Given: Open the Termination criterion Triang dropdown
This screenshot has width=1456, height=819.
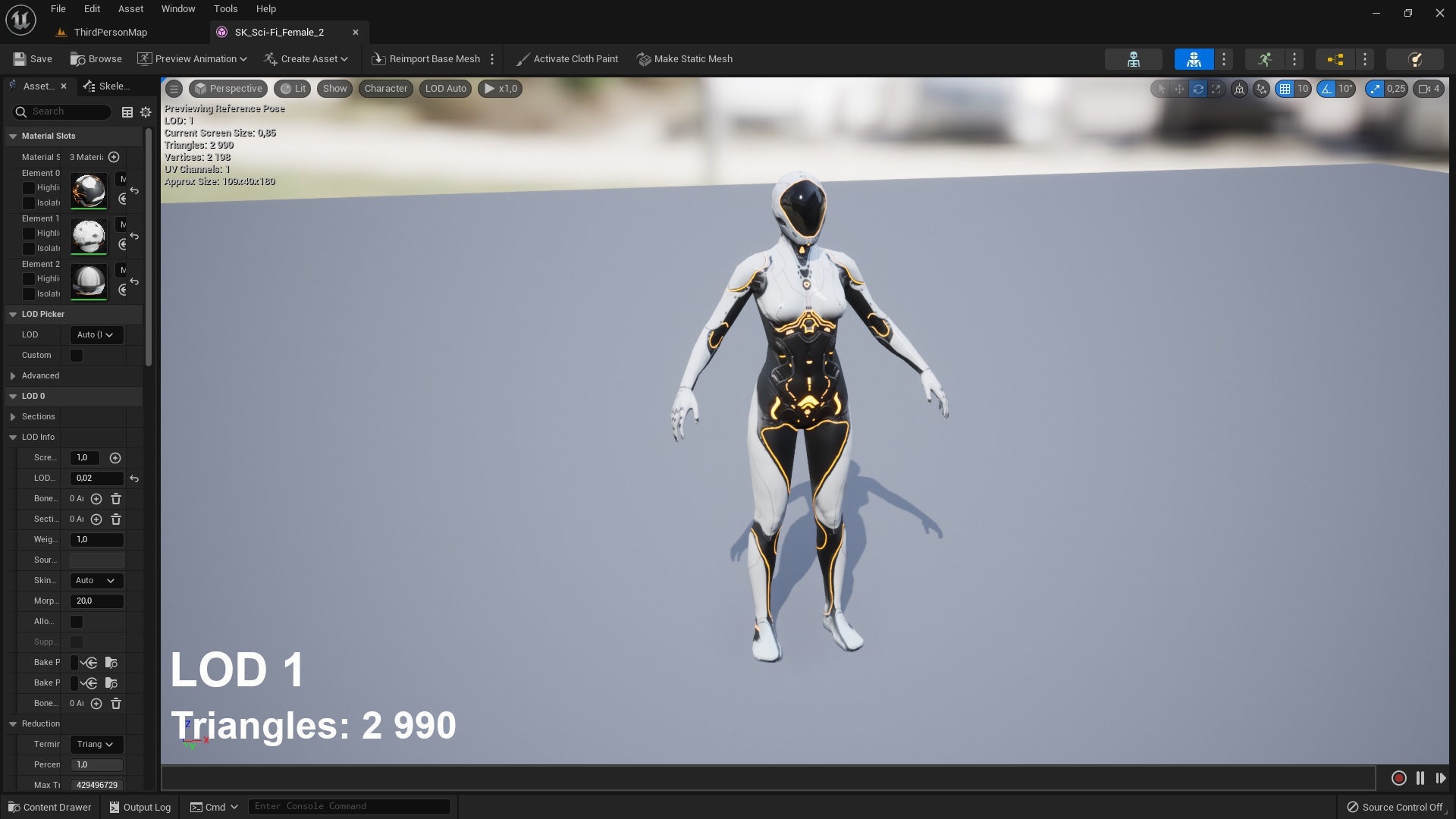Looking at the screenshot, I should pyautogui.click(x=96, y=745).
